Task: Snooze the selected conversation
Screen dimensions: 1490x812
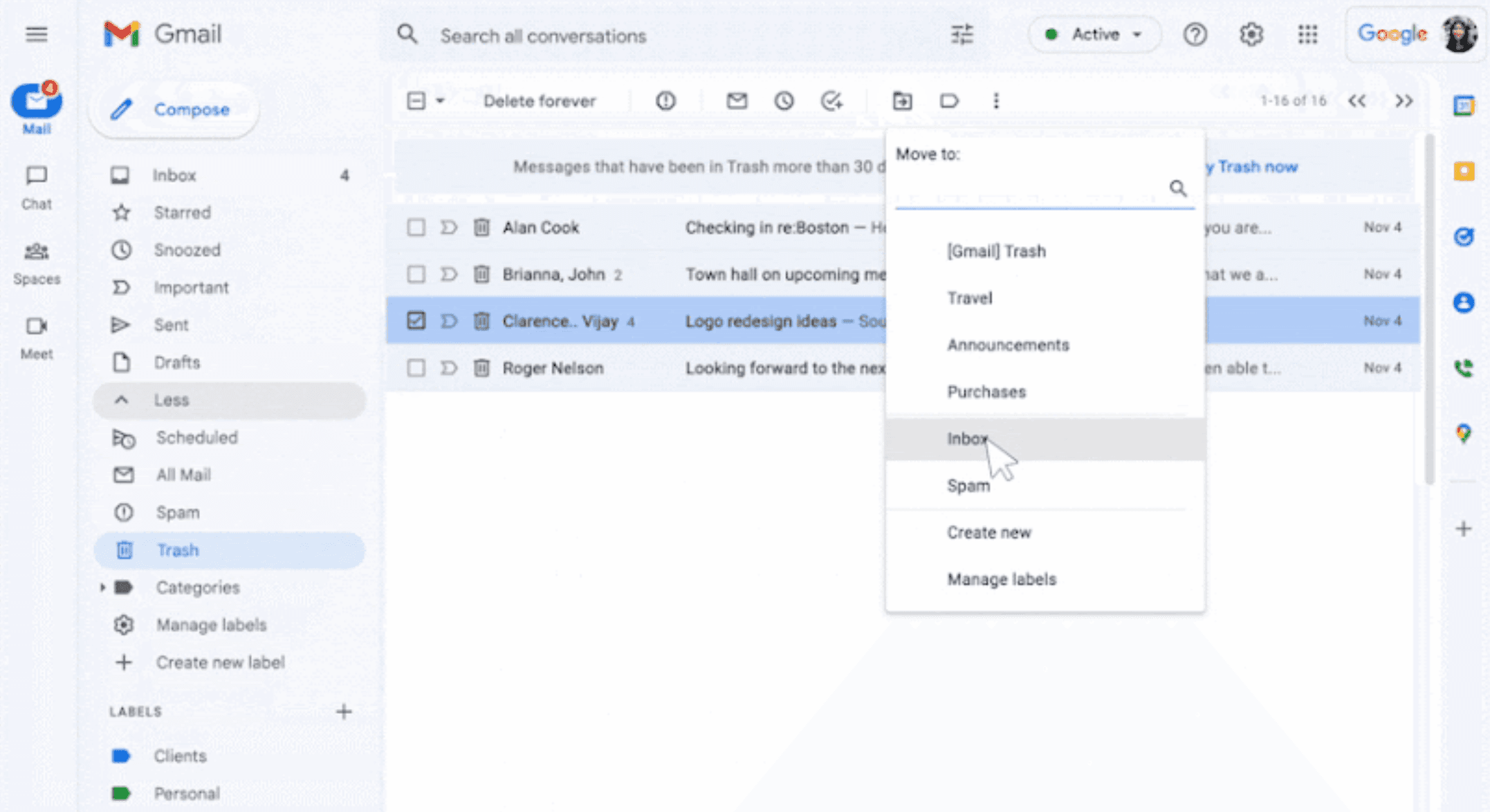Action: coord(784,101)
